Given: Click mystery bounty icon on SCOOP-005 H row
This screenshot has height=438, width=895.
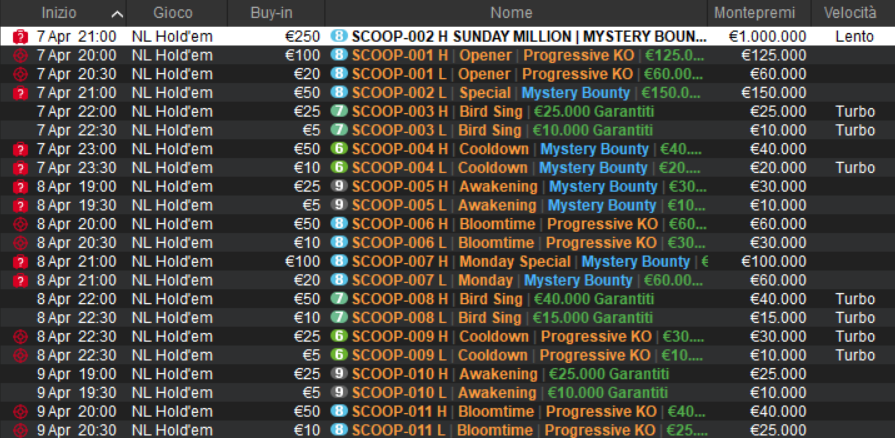Looking at the screenshot, I should [x=21, y=187].
